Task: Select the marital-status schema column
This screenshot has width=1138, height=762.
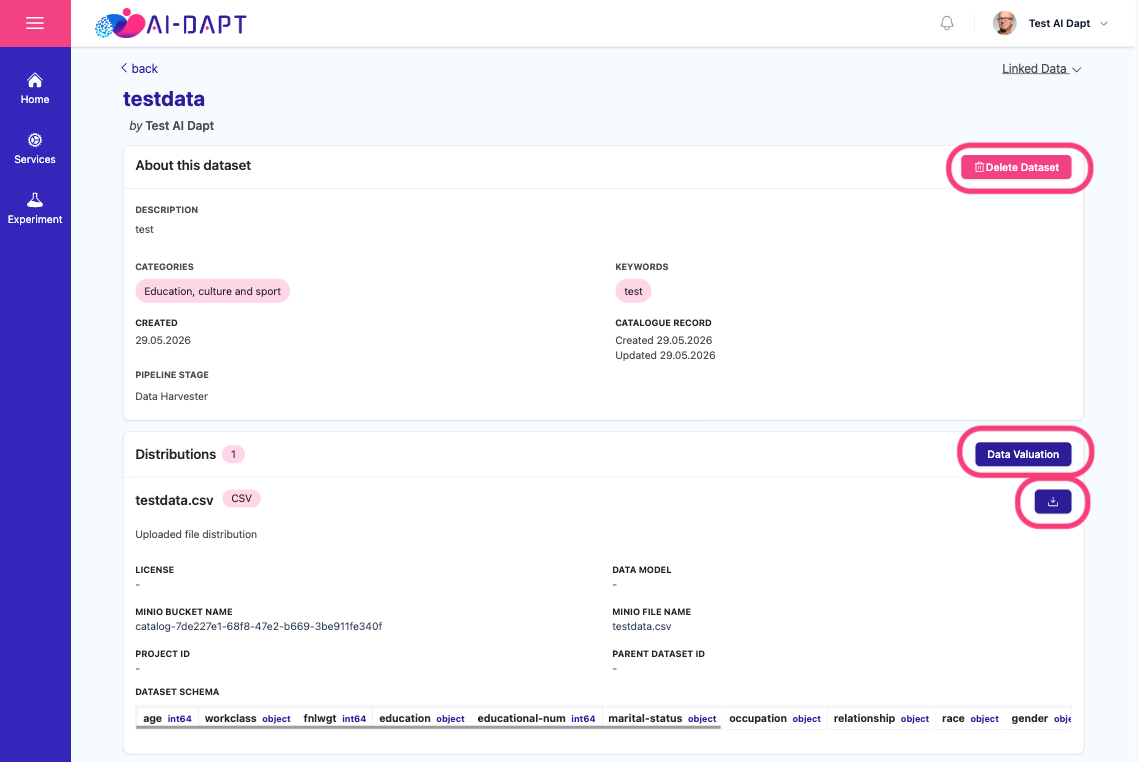Action: 662,718
